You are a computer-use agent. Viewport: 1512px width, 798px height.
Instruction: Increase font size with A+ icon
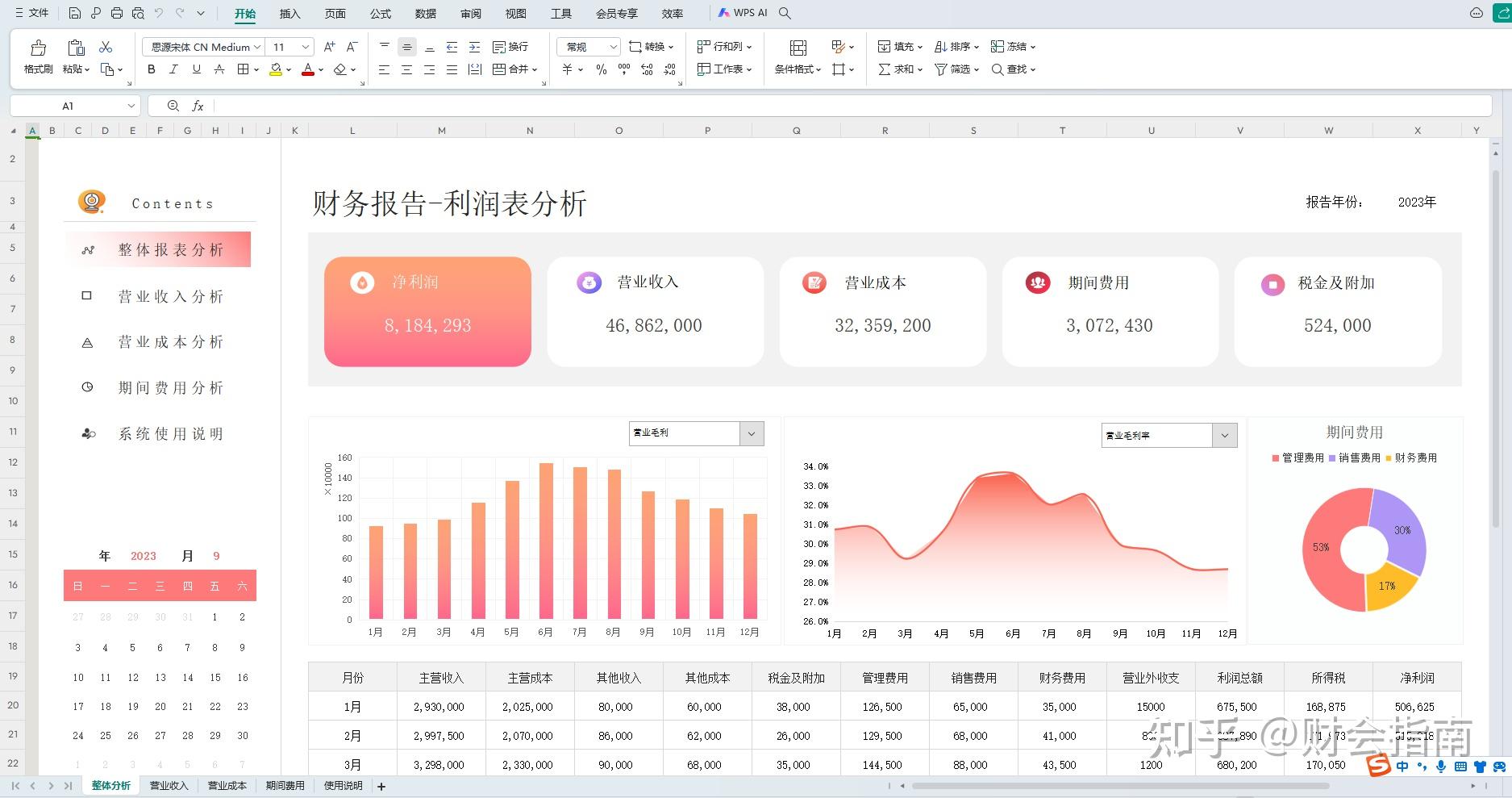329,47
